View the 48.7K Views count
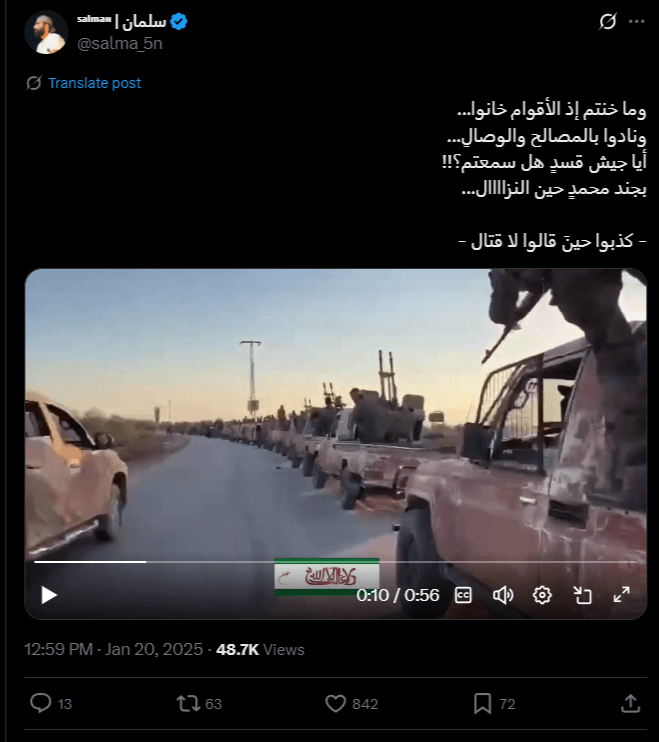659x742 pixels. point(260,649)
